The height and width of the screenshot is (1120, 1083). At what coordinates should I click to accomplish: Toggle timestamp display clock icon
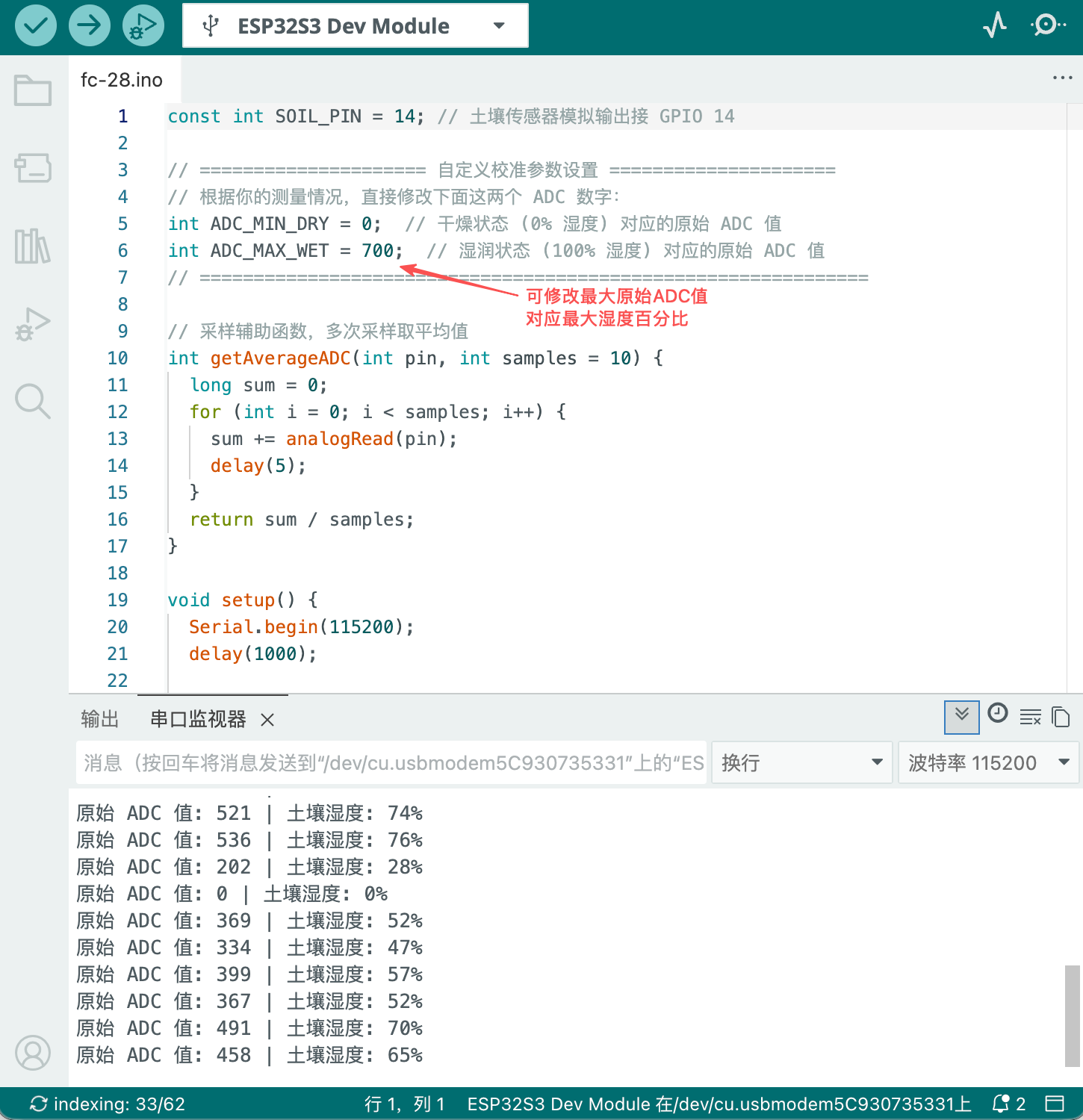pyautogui.click(x=998, y=714)
